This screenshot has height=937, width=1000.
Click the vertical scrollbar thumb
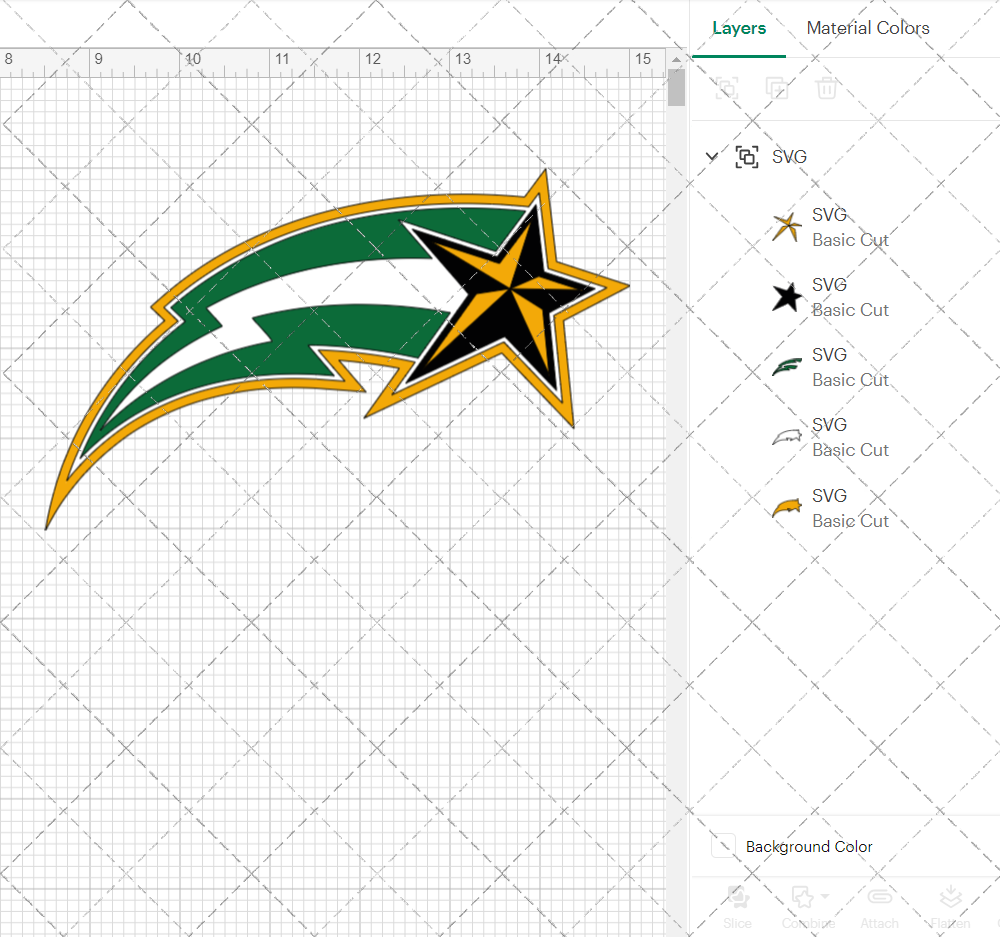[676, 87]
